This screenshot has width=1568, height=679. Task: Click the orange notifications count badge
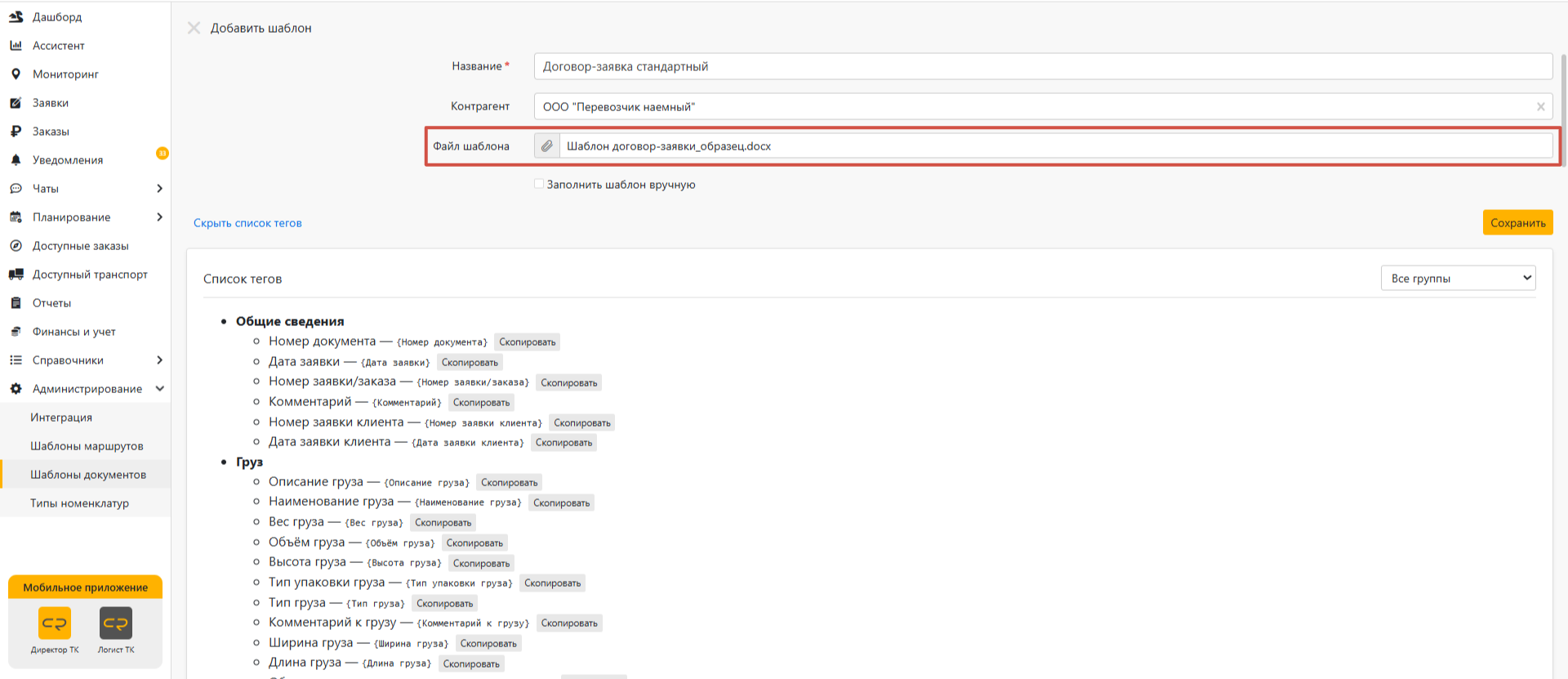[x=162, y=153]
